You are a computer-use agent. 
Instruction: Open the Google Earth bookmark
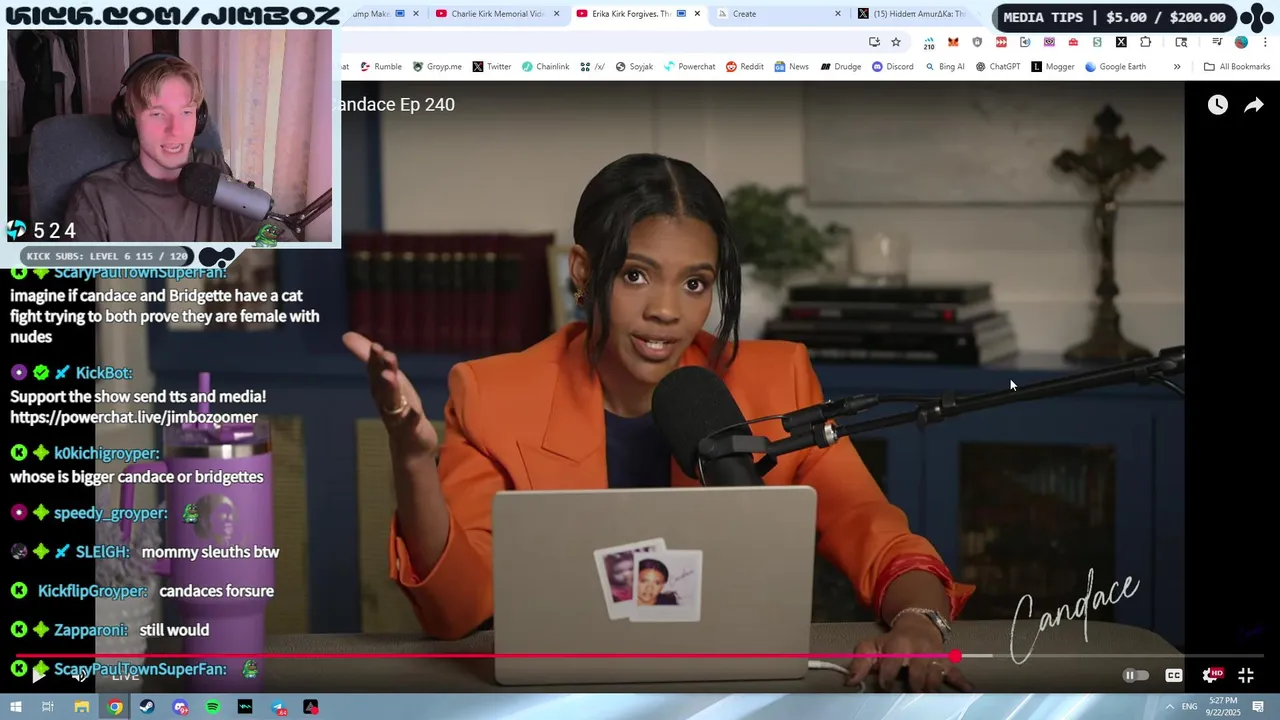pos(1115,67)
